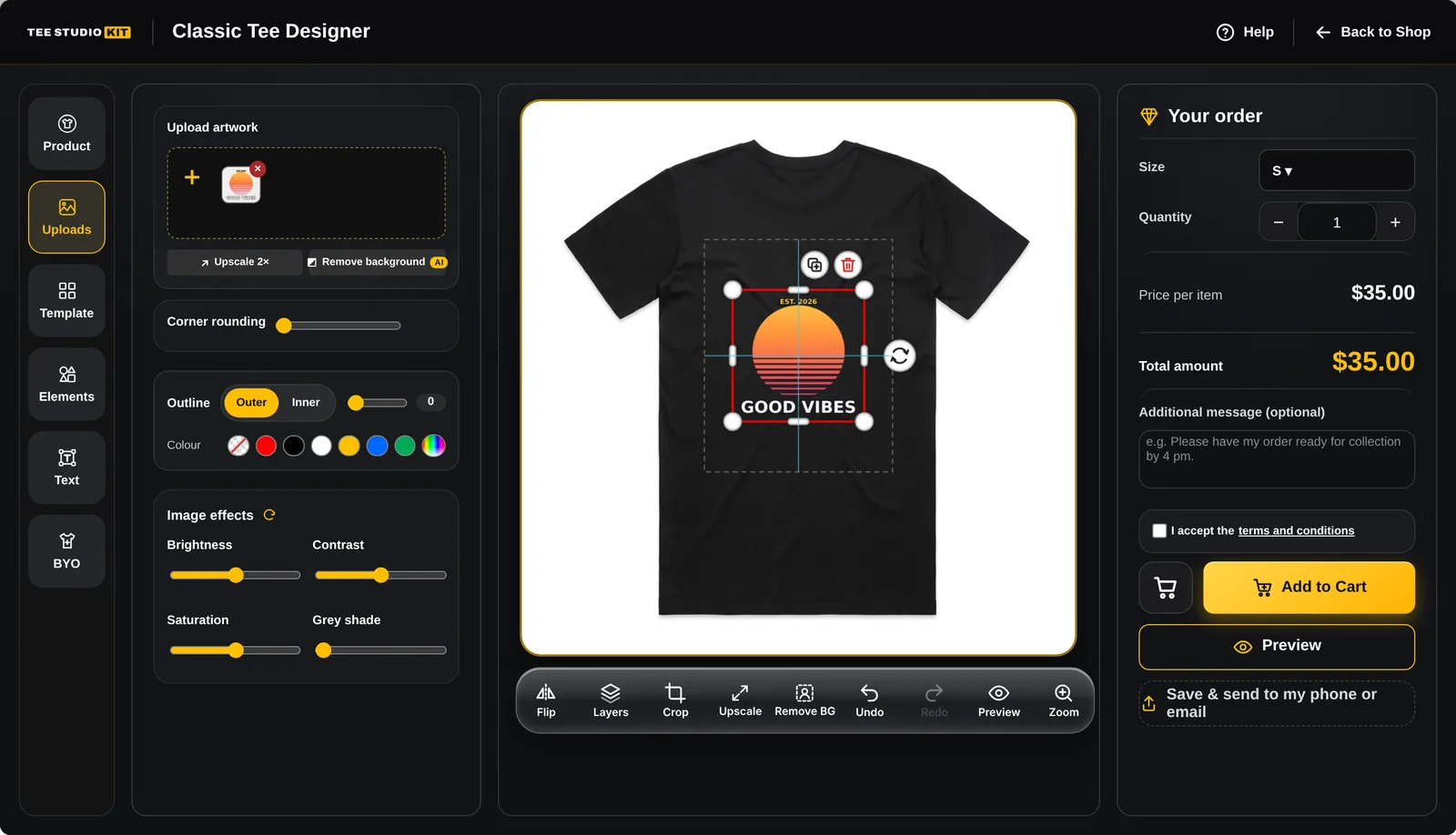The width and height of the screenshot is (1456, 835).
Task: Click the Brightness slider
Action: point(236,575)
